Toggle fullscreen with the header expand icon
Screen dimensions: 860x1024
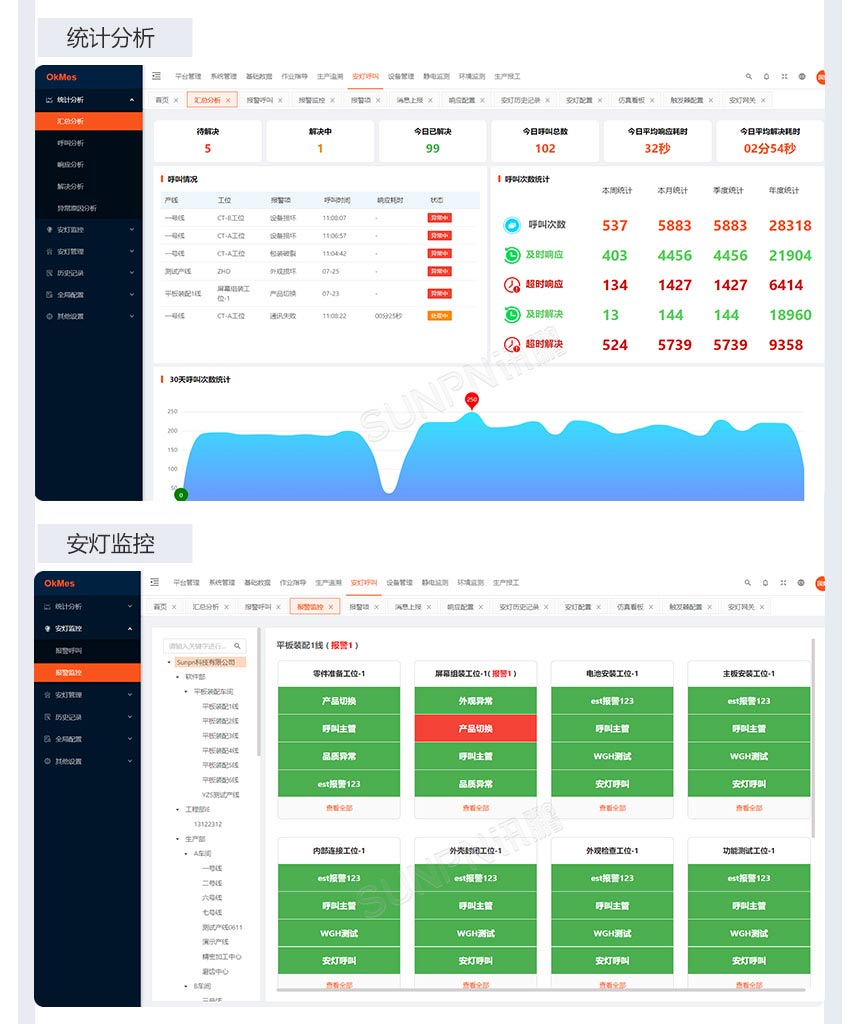(x=784, y=76)
